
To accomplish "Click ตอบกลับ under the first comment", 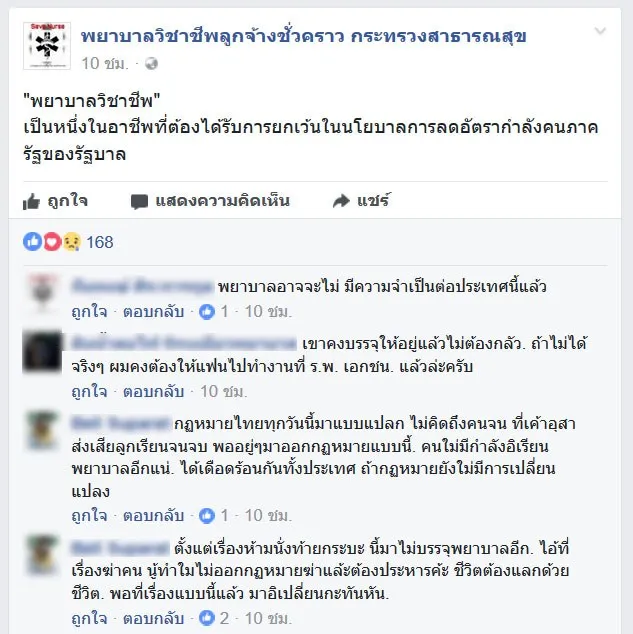I will tap(154, 312).
